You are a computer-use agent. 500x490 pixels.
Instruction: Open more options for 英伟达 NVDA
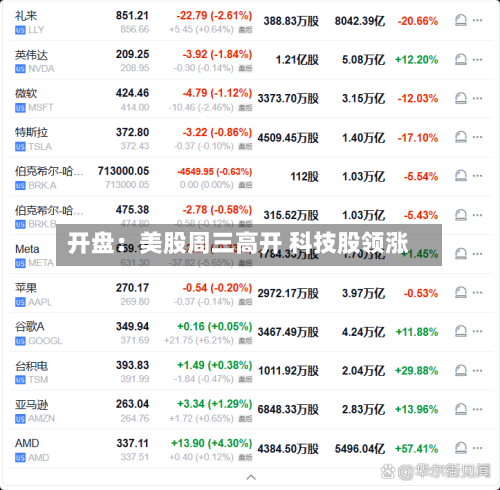477,60
